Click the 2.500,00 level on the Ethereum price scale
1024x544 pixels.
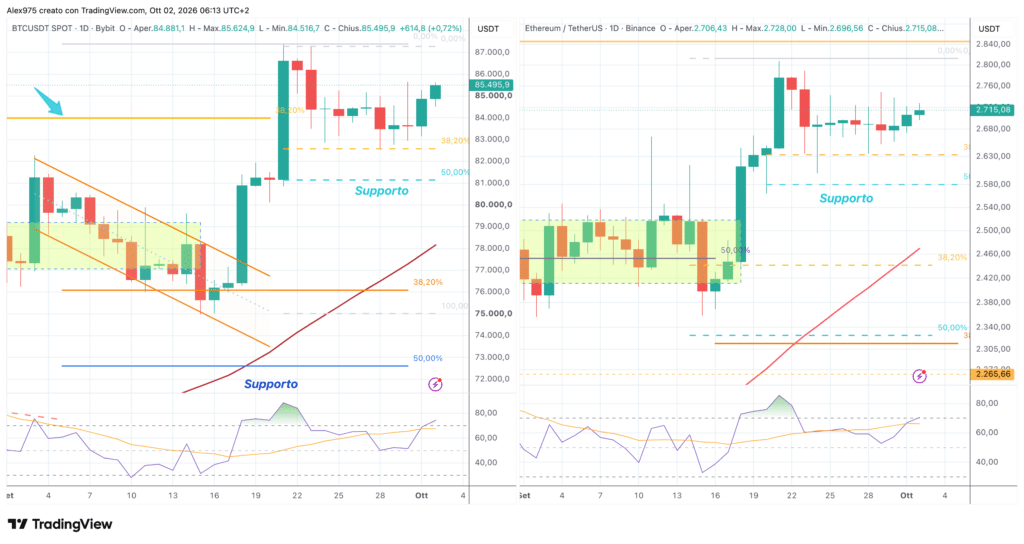pos(993,231)
